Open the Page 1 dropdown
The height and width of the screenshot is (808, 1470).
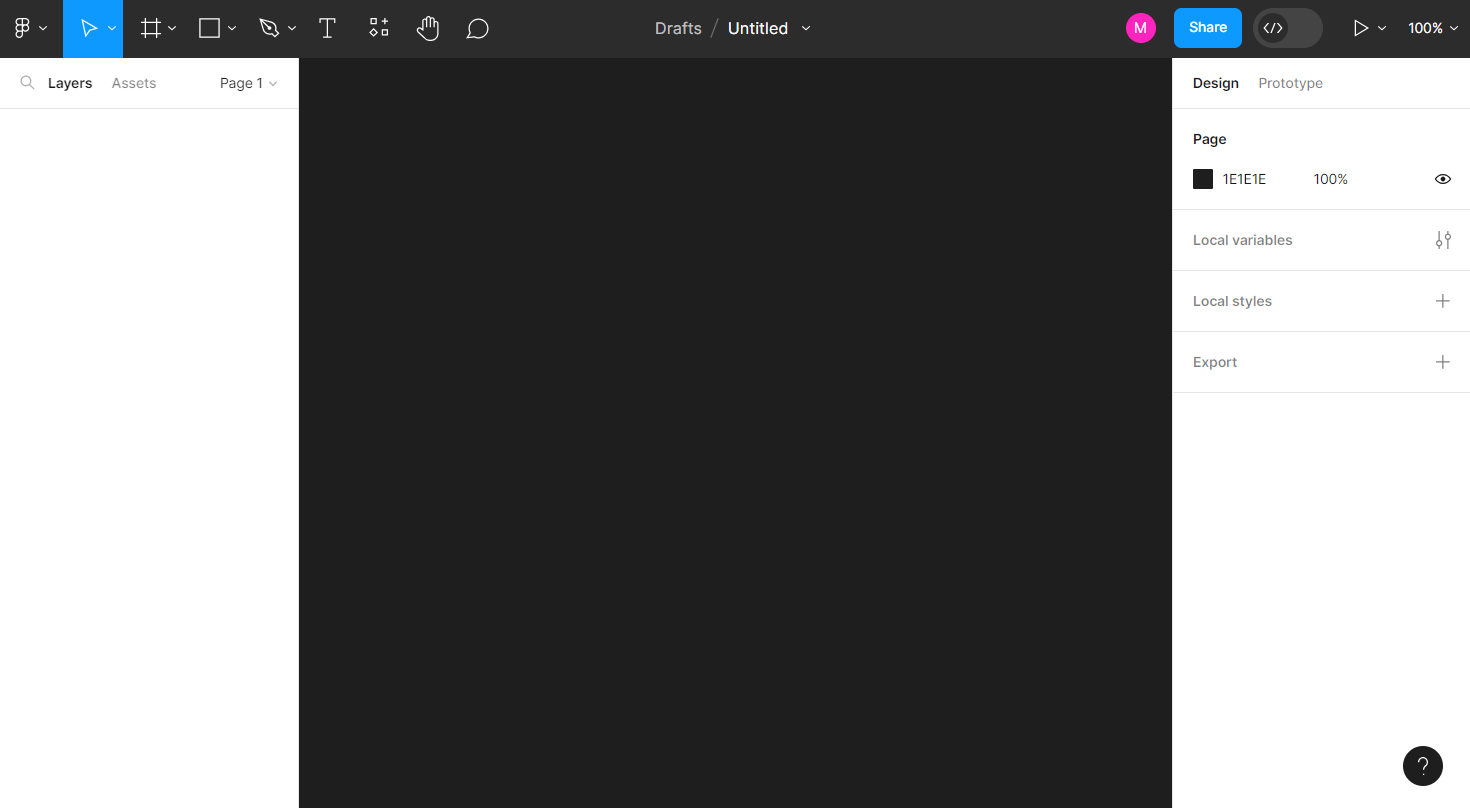[x=247, y=83]
